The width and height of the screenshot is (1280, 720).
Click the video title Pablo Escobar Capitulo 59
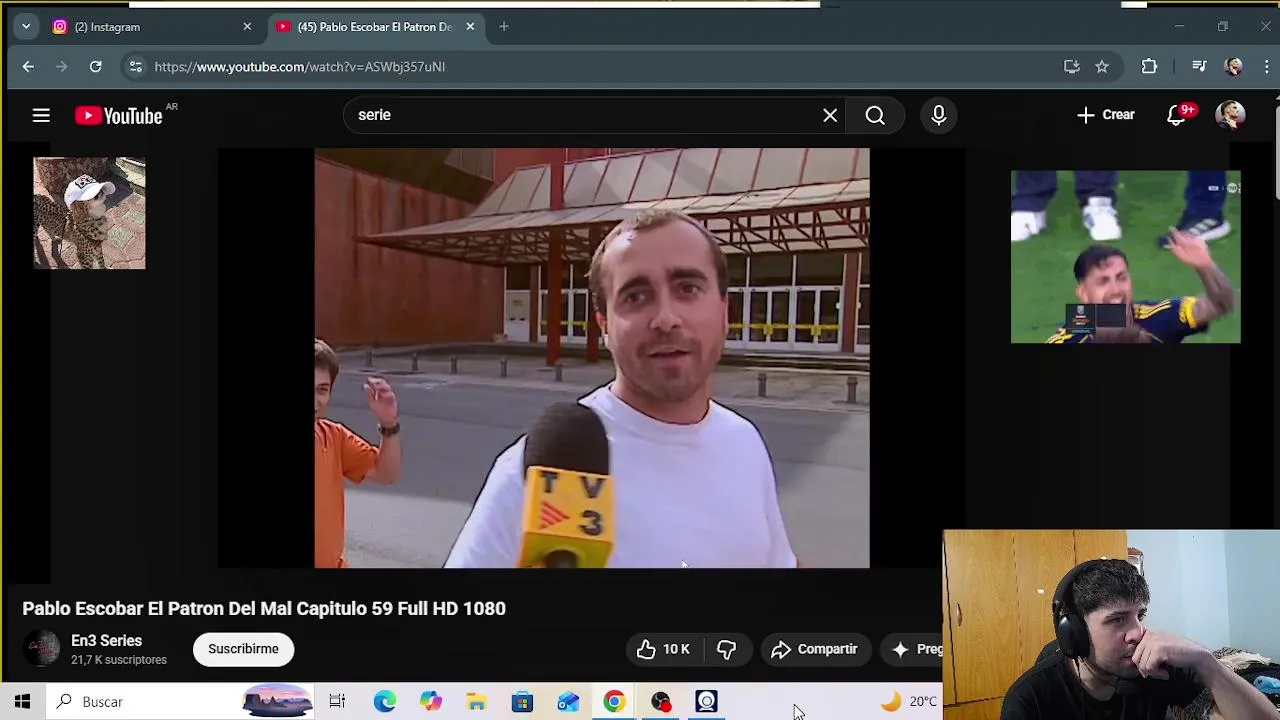tap(264, 608)
